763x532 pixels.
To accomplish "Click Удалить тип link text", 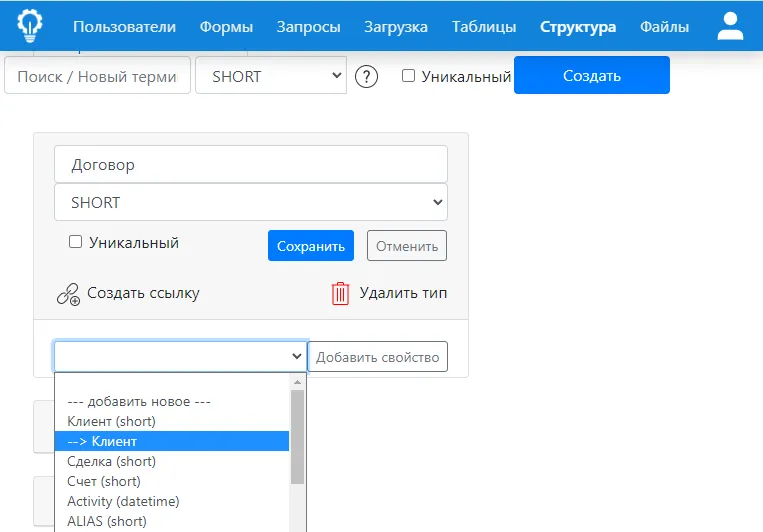I will coord(403,293).
